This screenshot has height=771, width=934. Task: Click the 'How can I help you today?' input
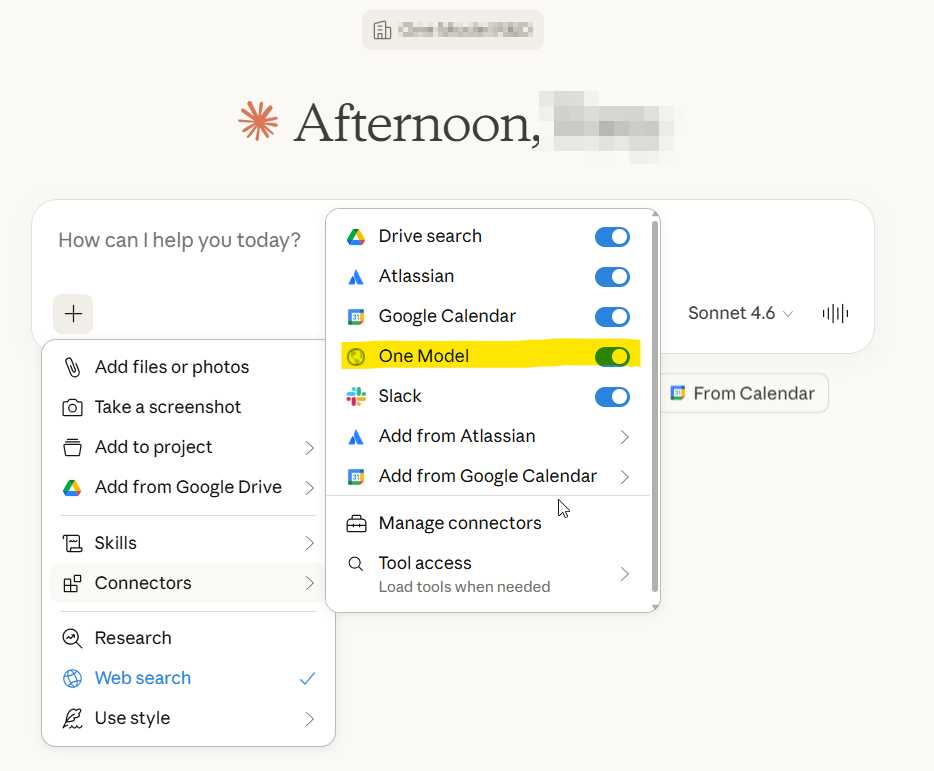coord(180,240)
